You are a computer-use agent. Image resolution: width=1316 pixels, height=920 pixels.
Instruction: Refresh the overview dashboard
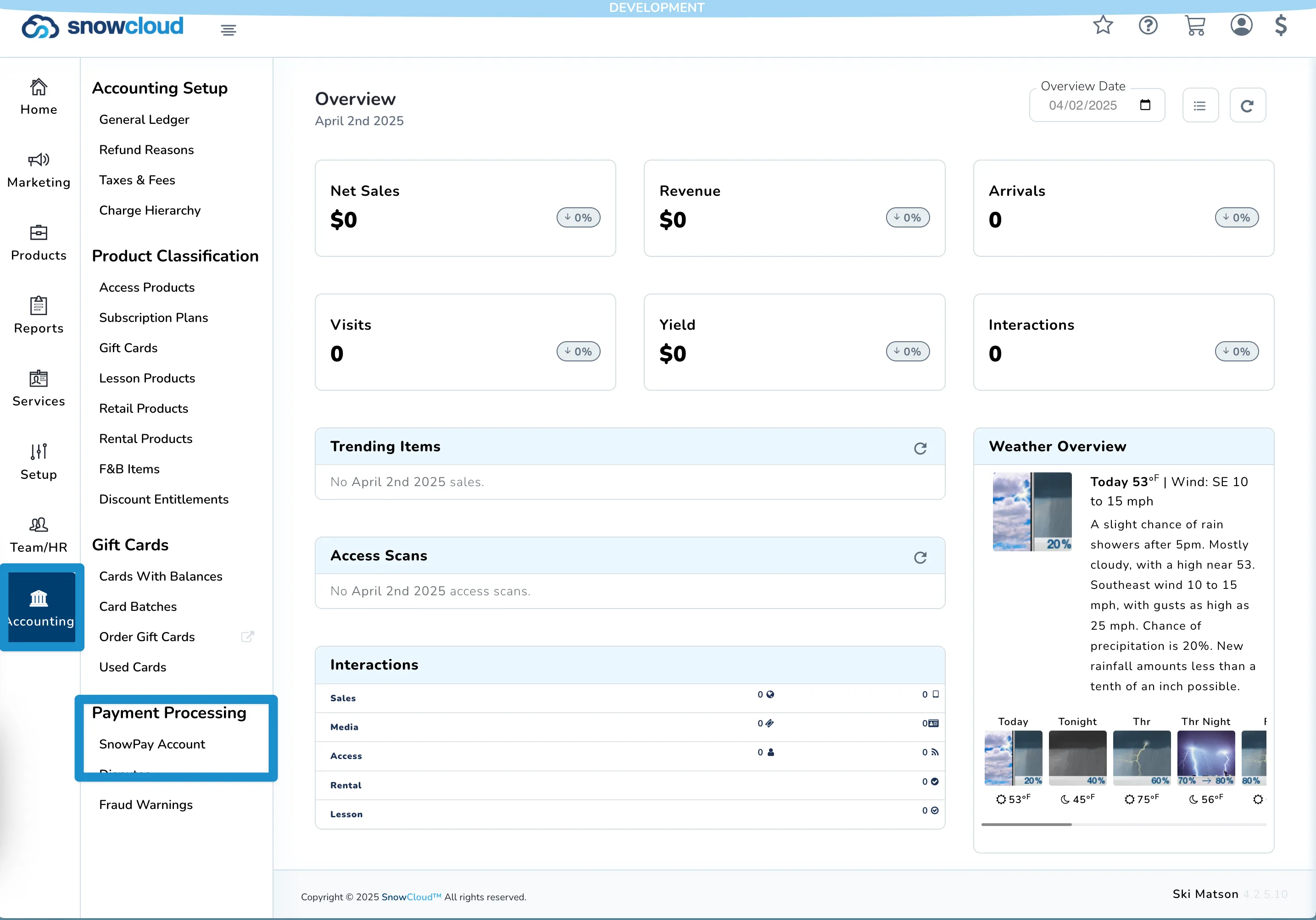(x=1247, y=105)
